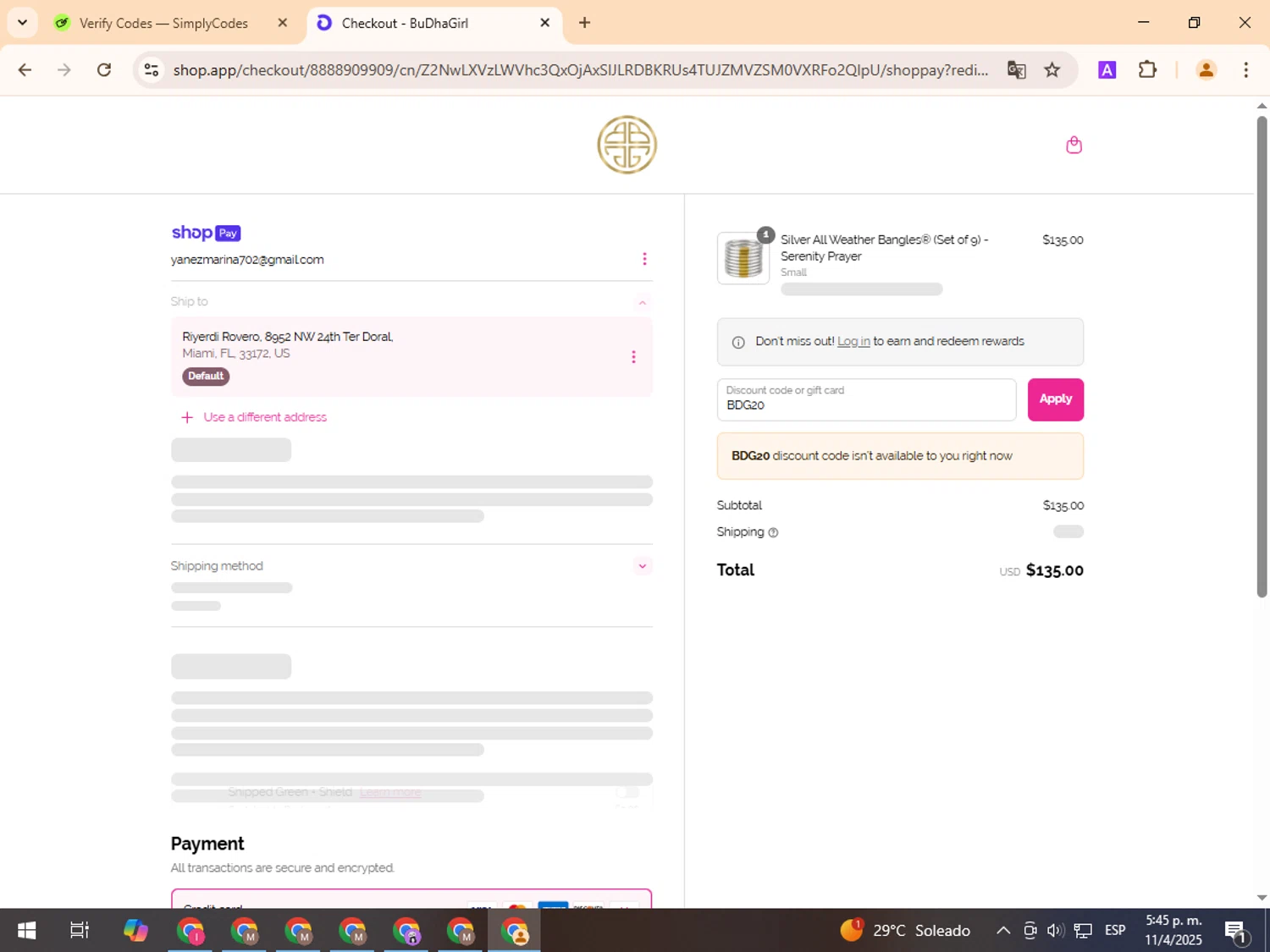Click the plus icon for a different address
This screenshot has height=952, width=1270.
(x=187, y=417)
